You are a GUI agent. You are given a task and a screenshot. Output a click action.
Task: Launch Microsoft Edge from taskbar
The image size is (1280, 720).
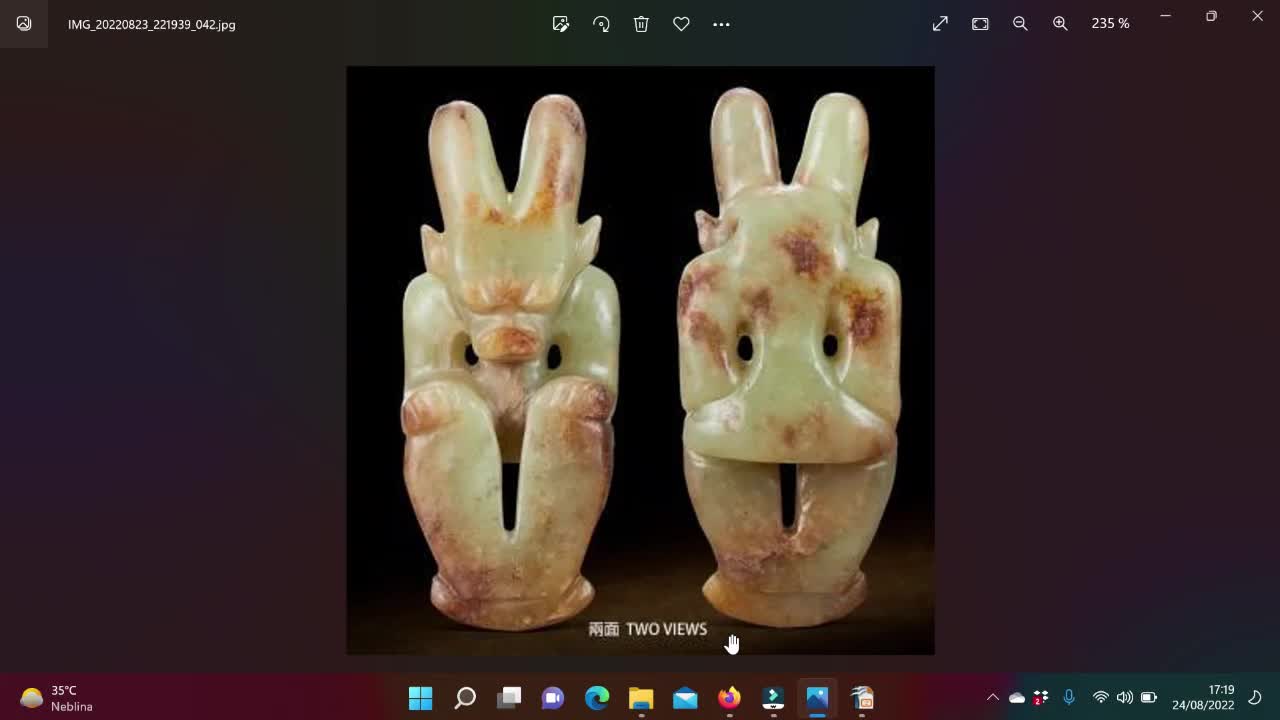click(x=597, y=697)
